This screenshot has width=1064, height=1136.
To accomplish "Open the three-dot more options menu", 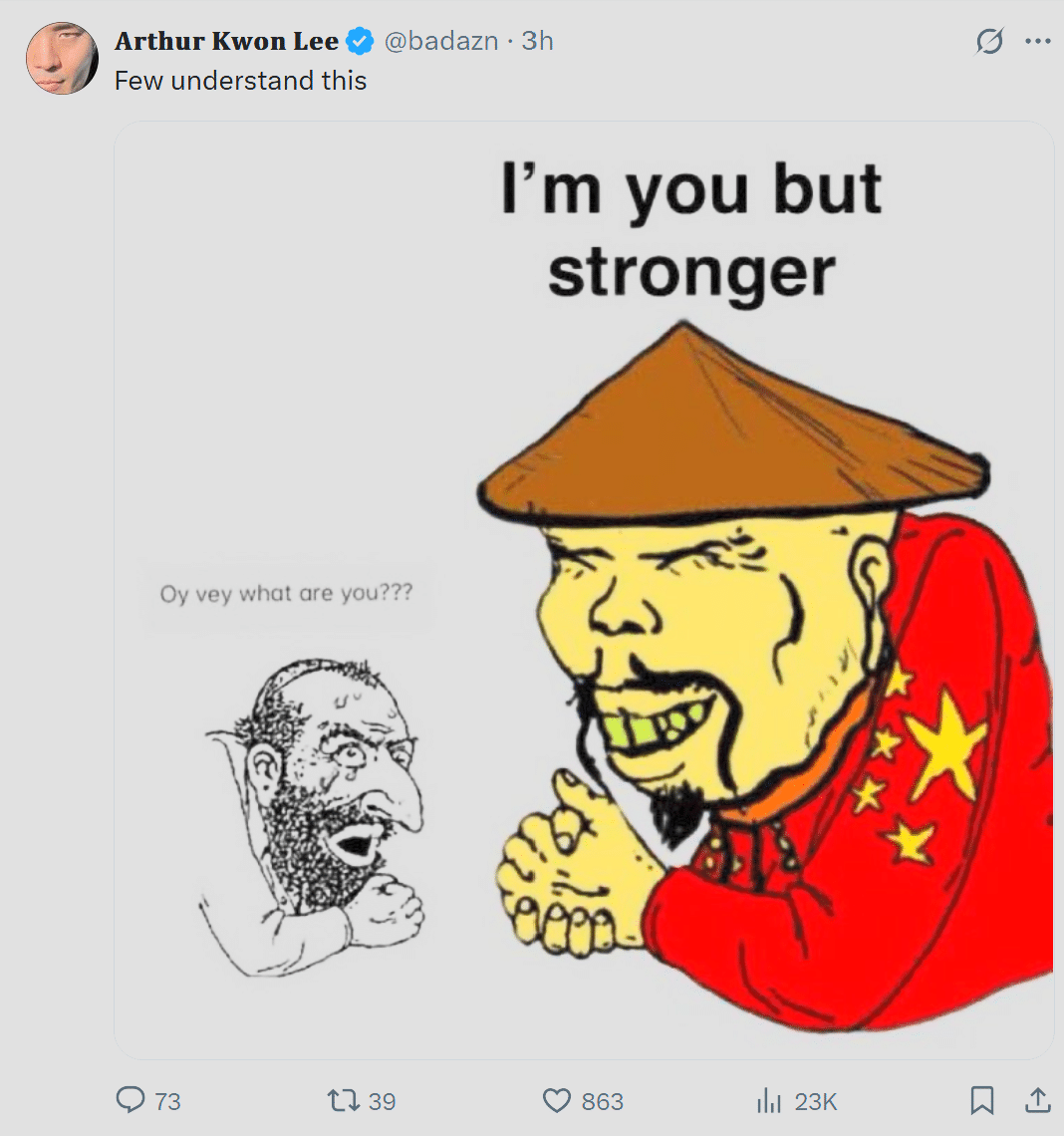I will click(1038, 41).
